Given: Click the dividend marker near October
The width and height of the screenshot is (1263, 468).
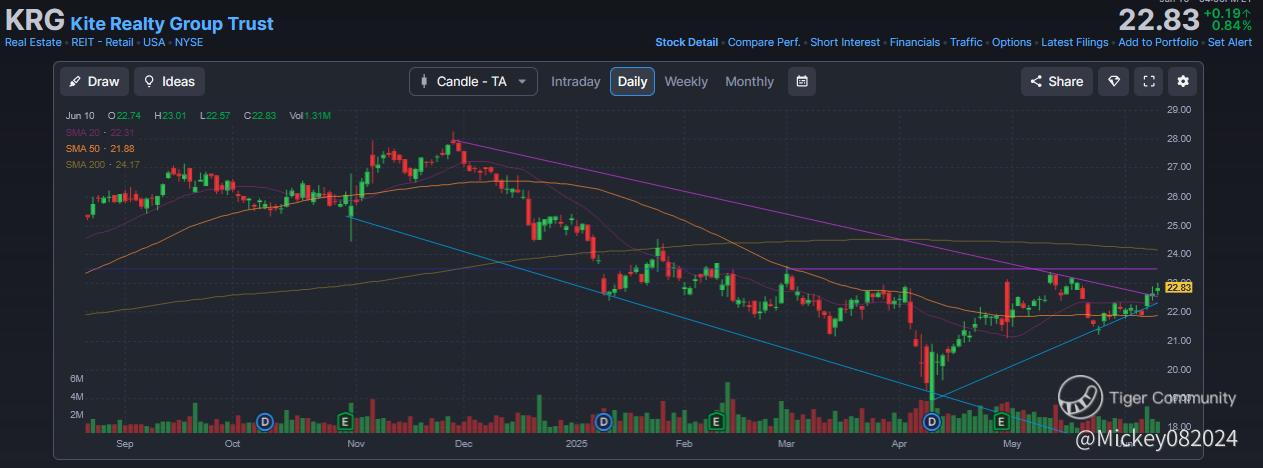Looking at the screenshot, I should (x=265, y=422).
